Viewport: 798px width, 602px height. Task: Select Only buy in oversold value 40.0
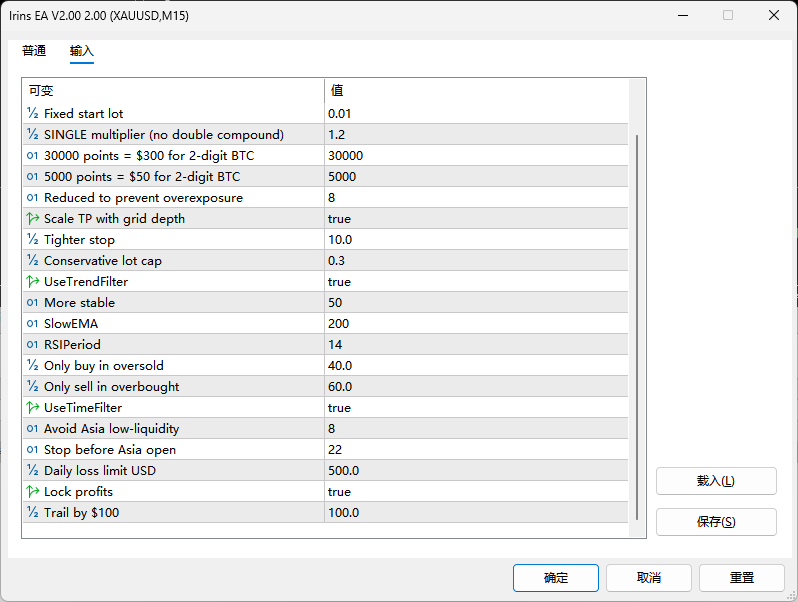(476, 365)
